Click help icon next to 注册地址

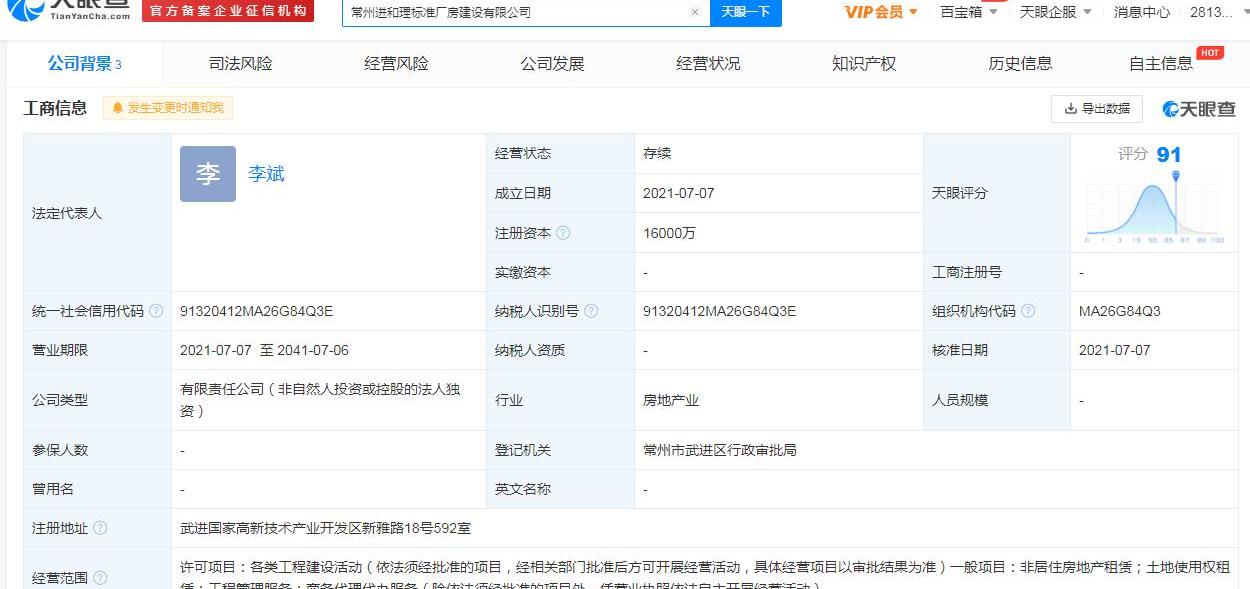pyautogui.click(x=100, y=528)
